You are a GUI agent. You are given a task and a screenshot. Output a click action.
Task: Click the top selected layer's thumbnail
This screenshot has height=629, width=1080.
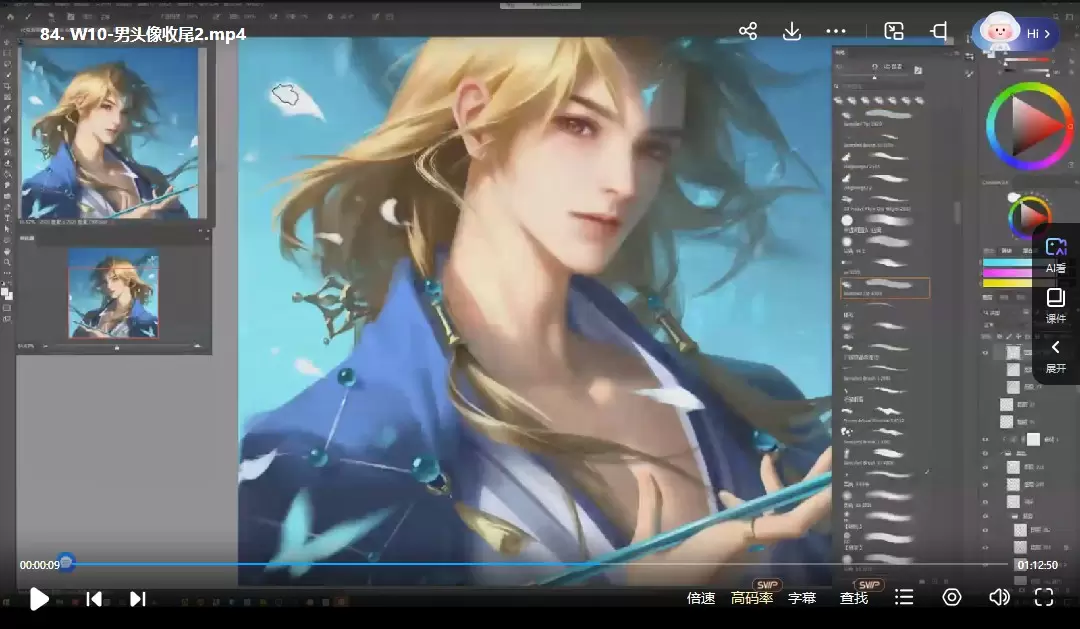point(1013,353)
